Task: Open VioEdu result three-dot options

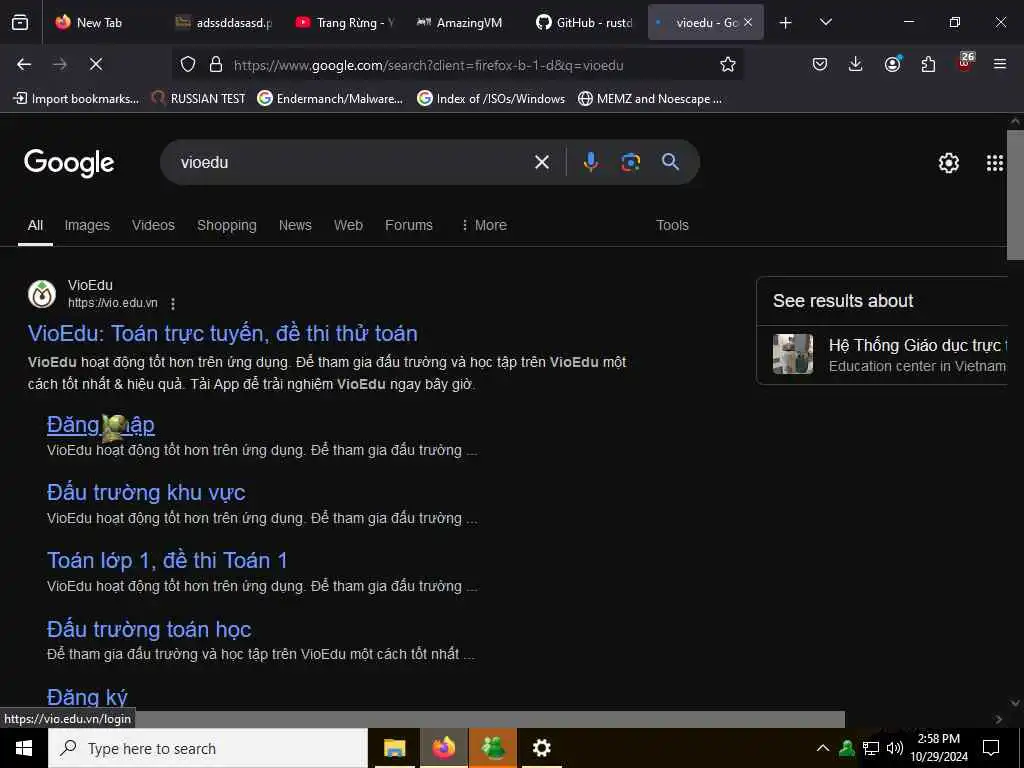Action: tap(172, 304)
